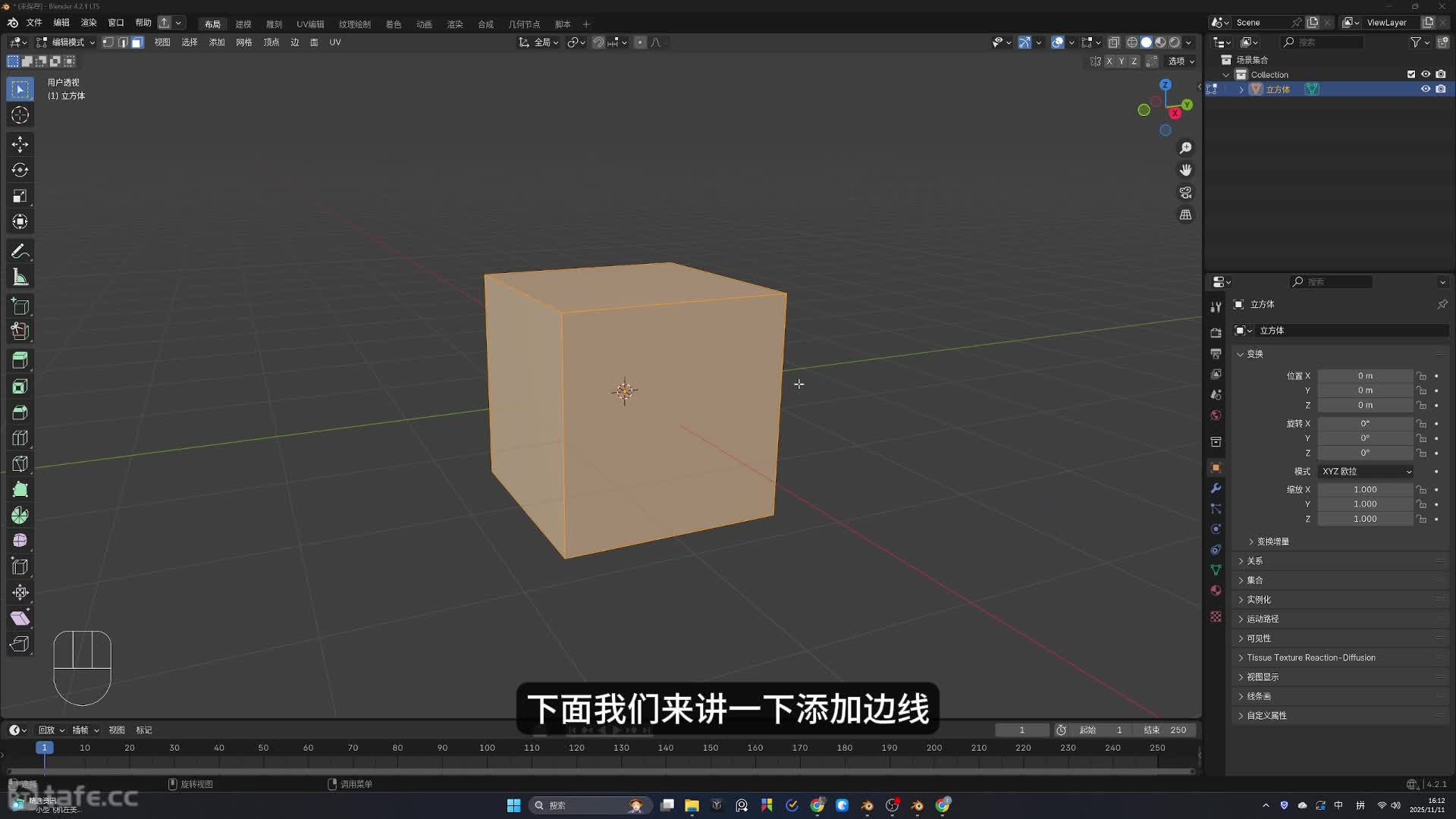Click frame 100 on the timeline
The image size is (1456, 819).
(x=487, y=748)
